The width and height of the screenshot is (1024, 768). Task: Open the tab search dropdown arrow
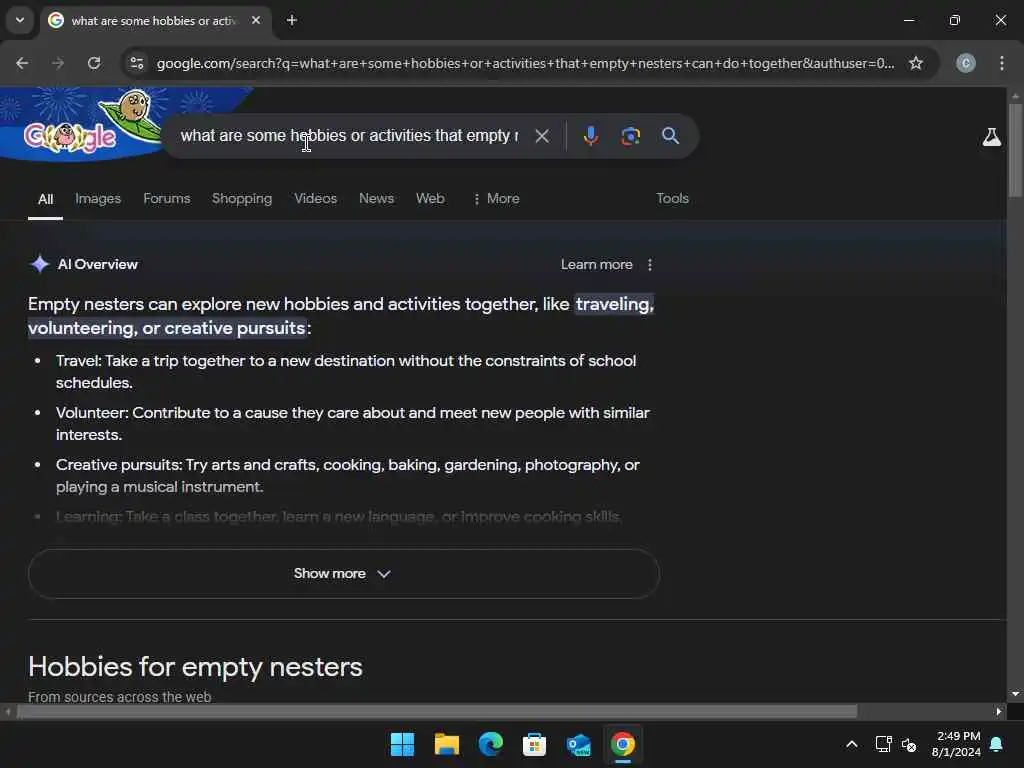(x=20, y=20)
